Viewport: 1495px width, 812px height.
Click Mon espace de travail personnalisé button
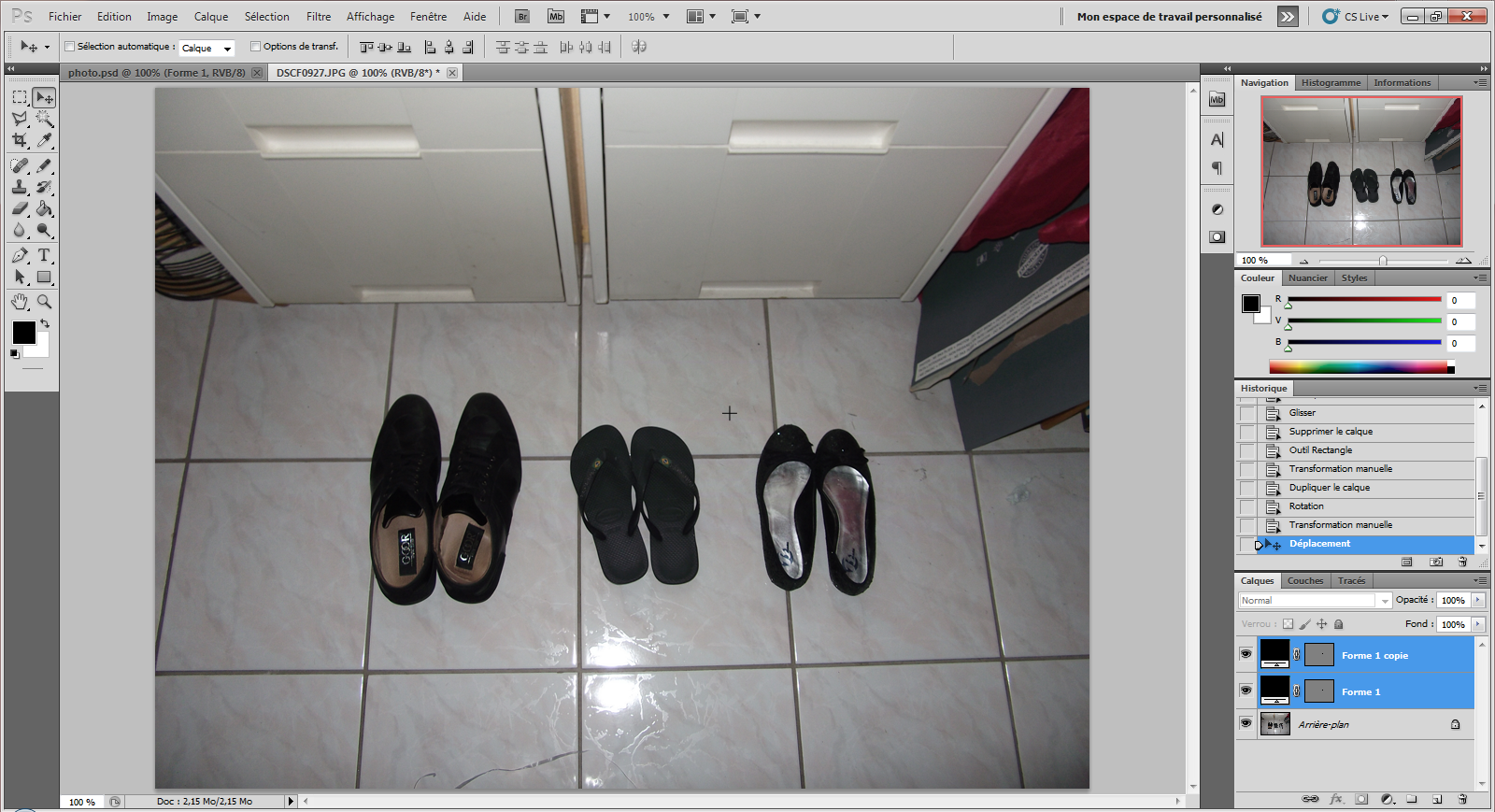(x=1169, y=17)
